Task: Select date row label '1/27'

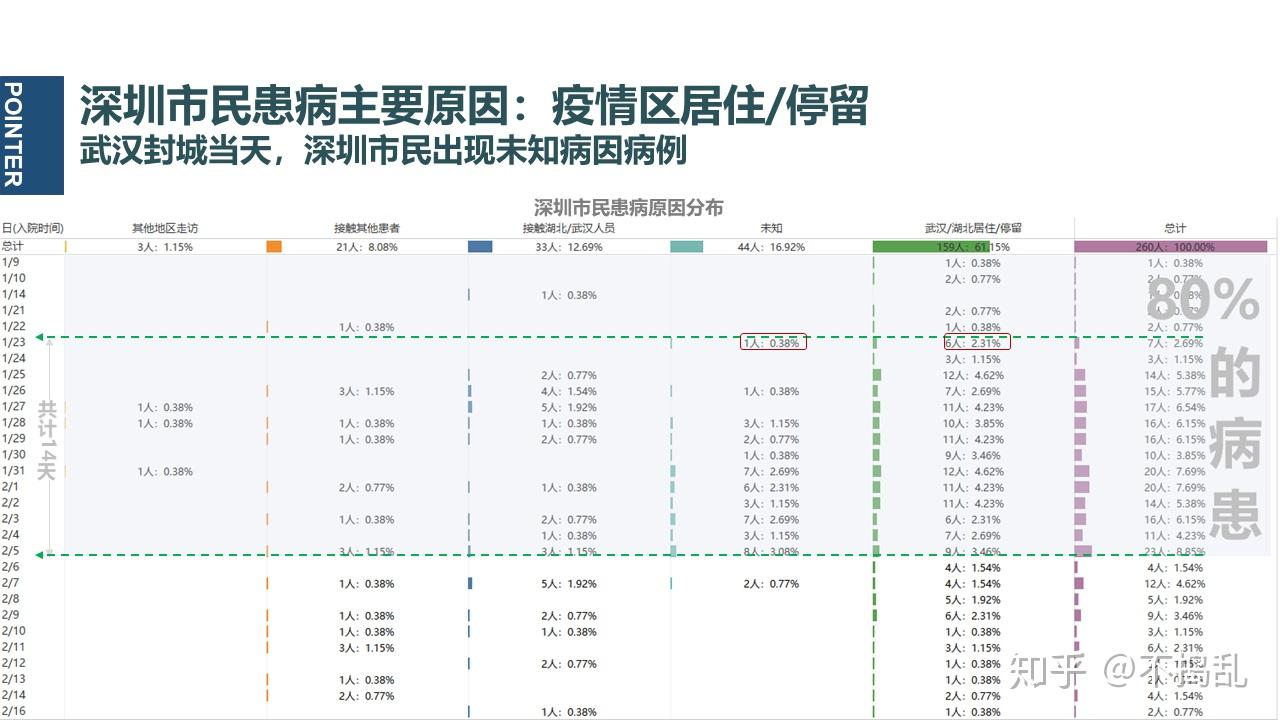Action: 13,407
